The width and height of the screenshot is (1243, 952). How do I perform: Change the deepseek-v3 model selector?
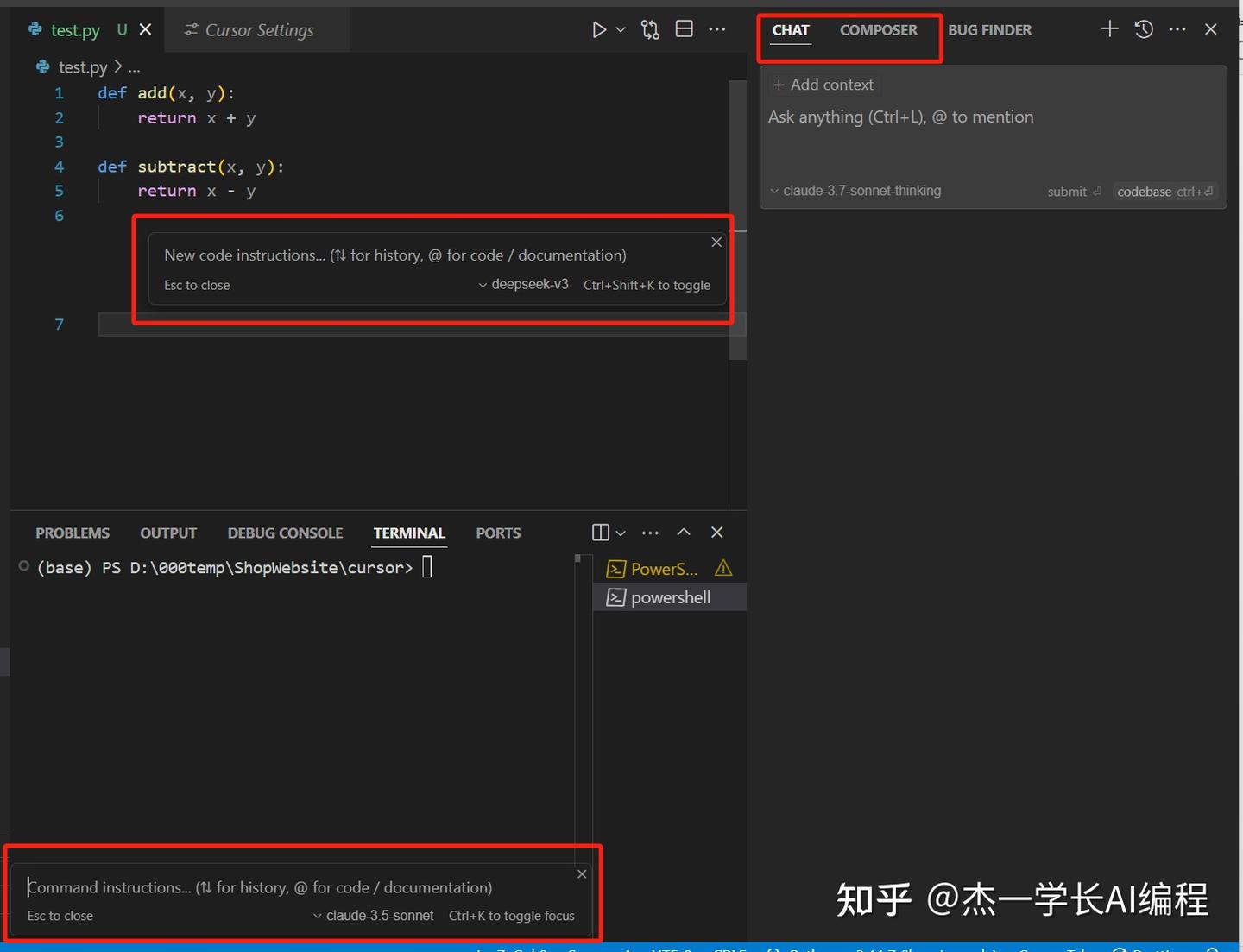523,285
